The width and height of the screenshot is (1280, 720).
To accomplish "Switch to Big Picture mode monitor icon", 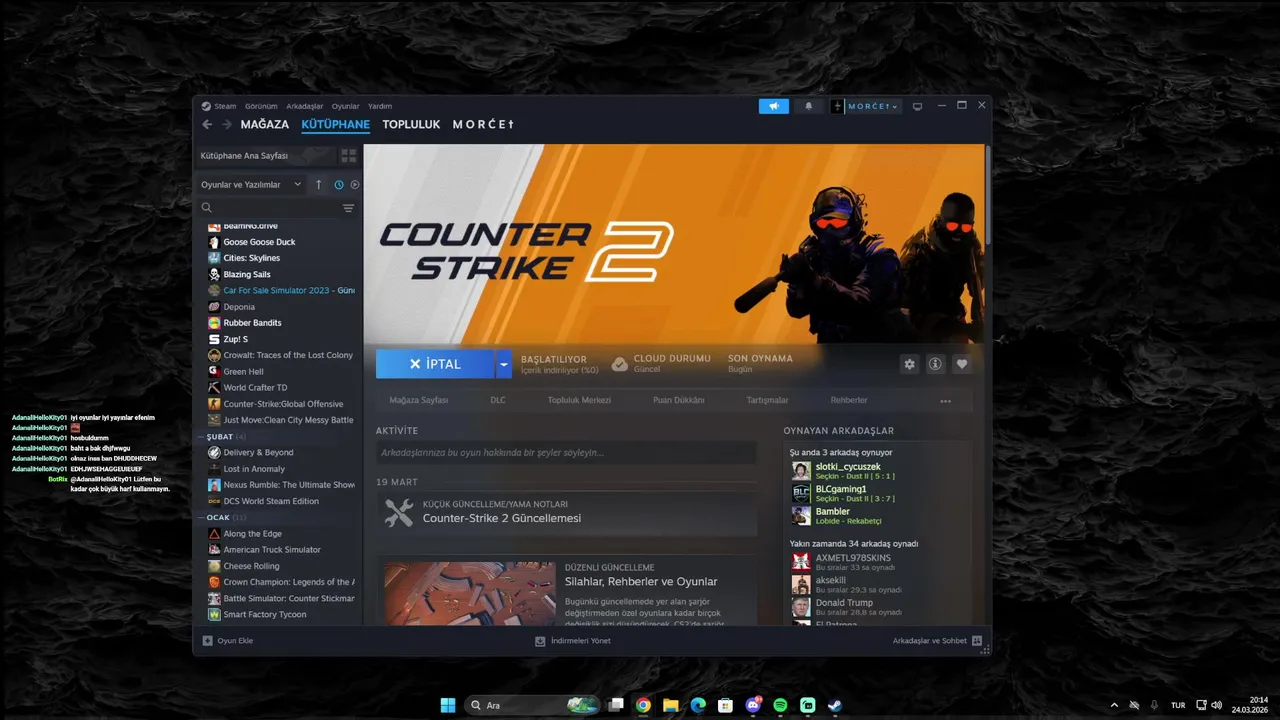I will (917, 106).
